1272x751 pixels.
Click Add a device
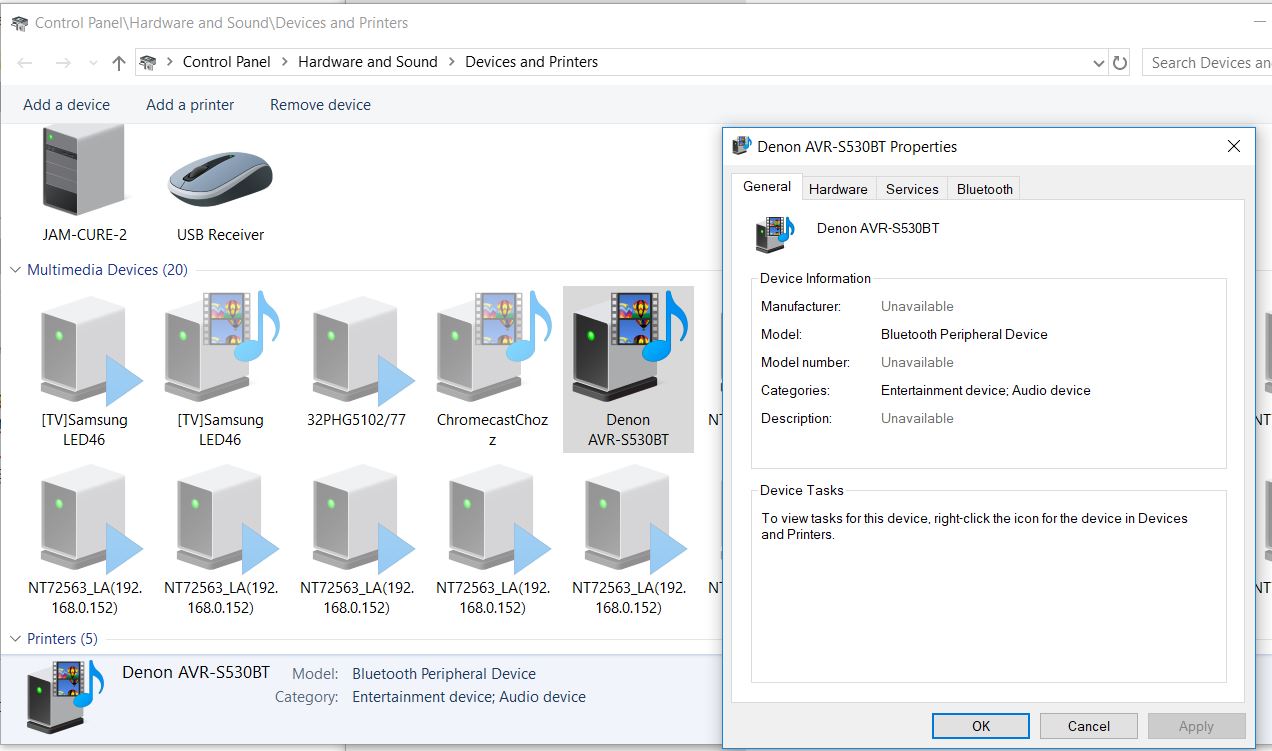point(67,105)
